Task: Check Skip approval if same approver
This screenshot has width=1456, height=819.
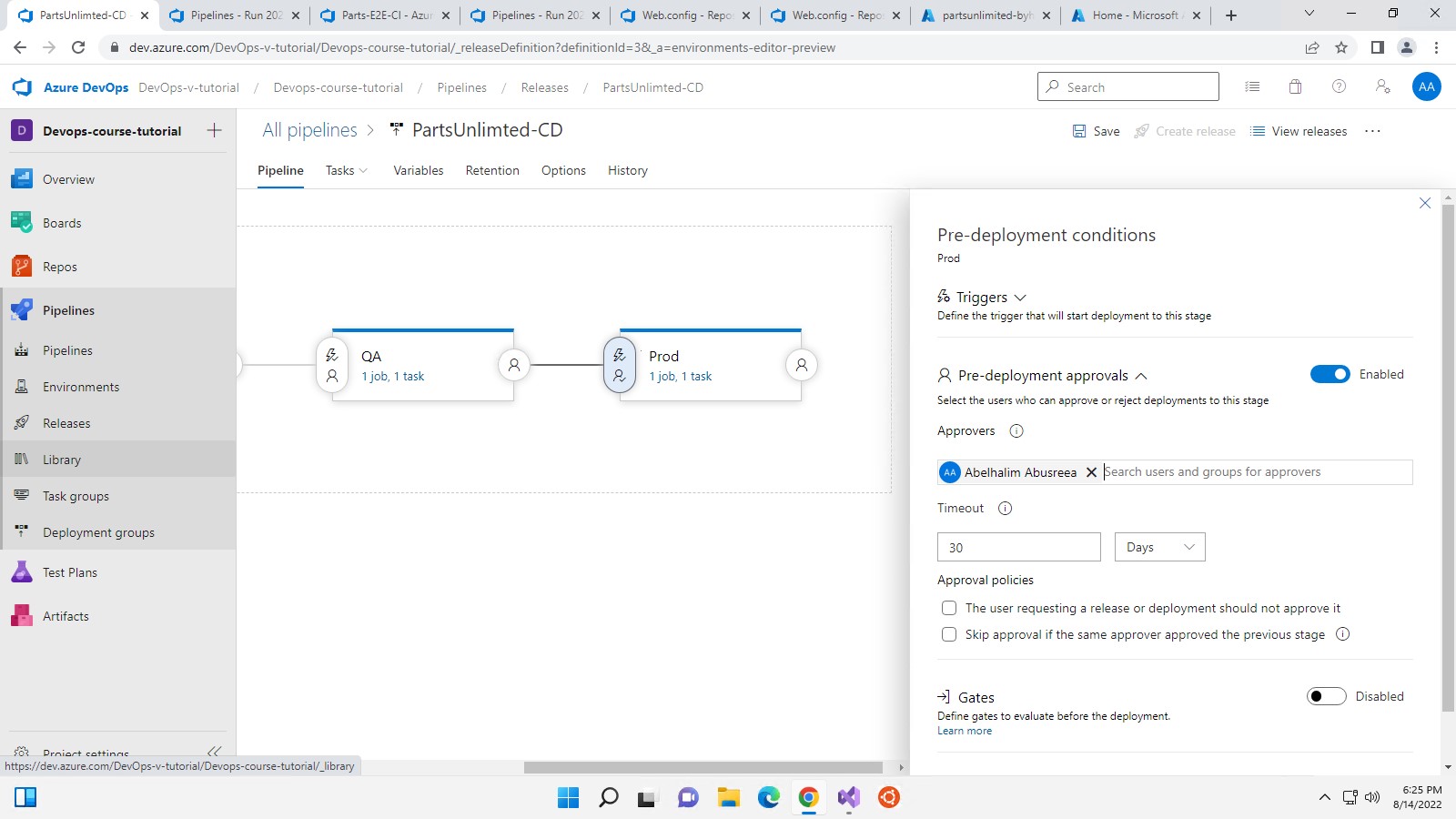Action: pos(949,634)
